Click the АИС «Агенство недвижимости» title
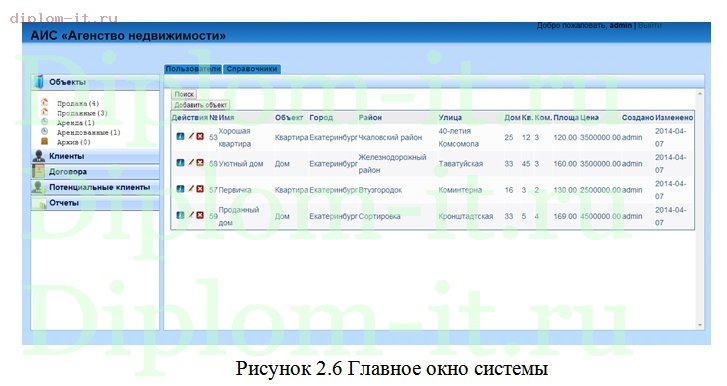Screen dimensions: 727x386 (128, 36)
